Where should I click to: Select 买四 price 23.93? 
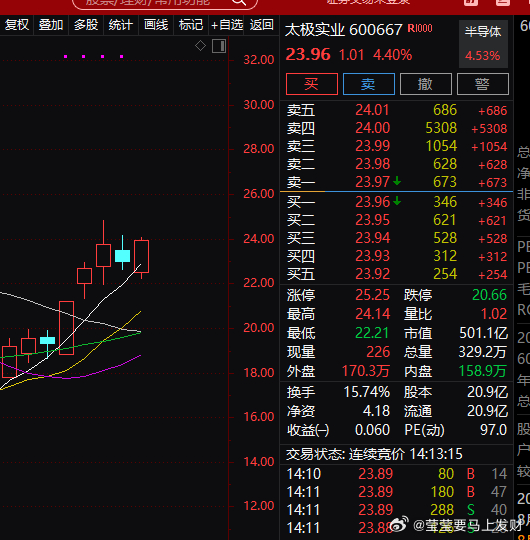[x=372, y=256]
